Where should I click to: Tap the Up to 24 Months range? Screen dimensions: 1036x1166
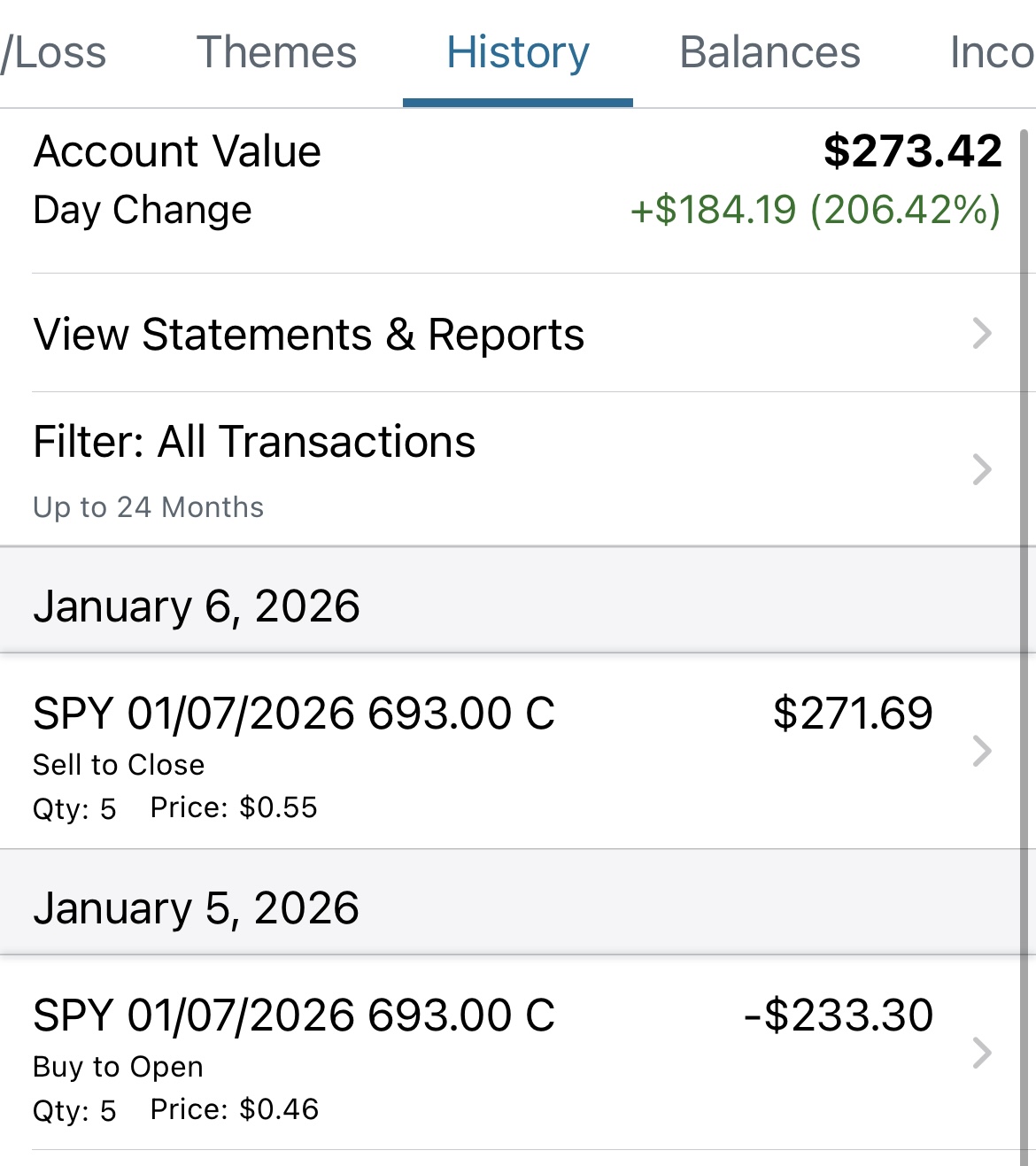(x=149, y=507)
